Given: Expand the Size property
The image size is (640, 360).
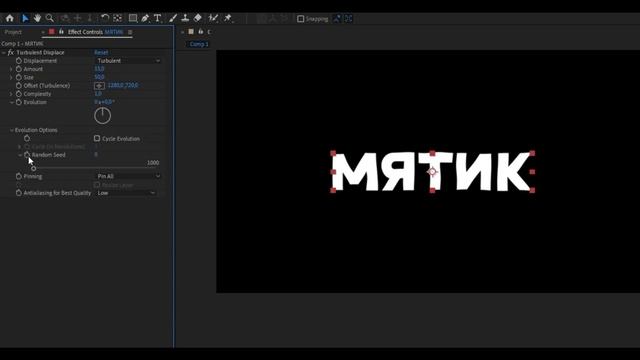Looking at the screenshot, I should pyautogui.click(x=11, y=77).
